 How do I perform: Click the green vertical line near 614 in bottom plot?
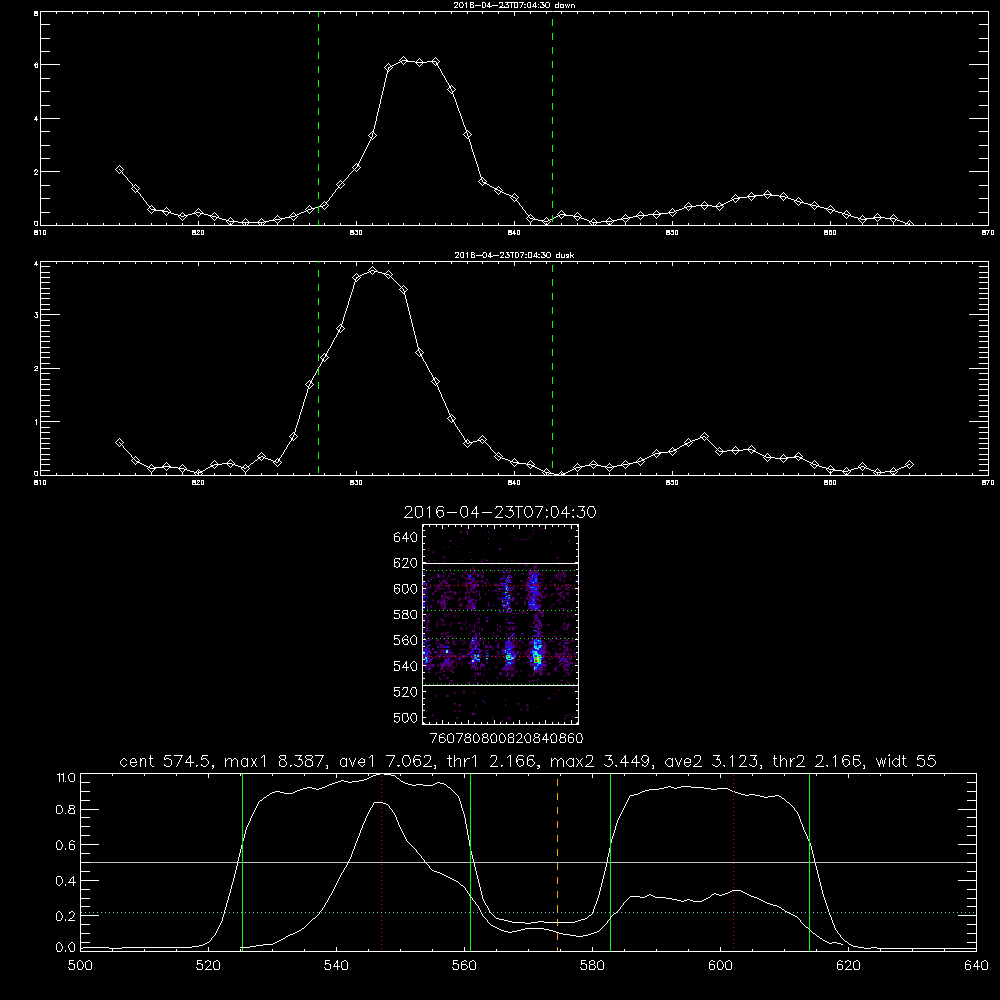[x=809, y=862]
